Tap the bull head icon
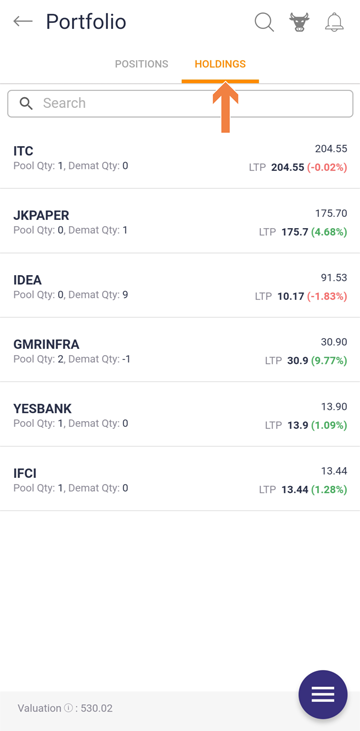The width and height of the screenshot is (360, 731). 299,22
